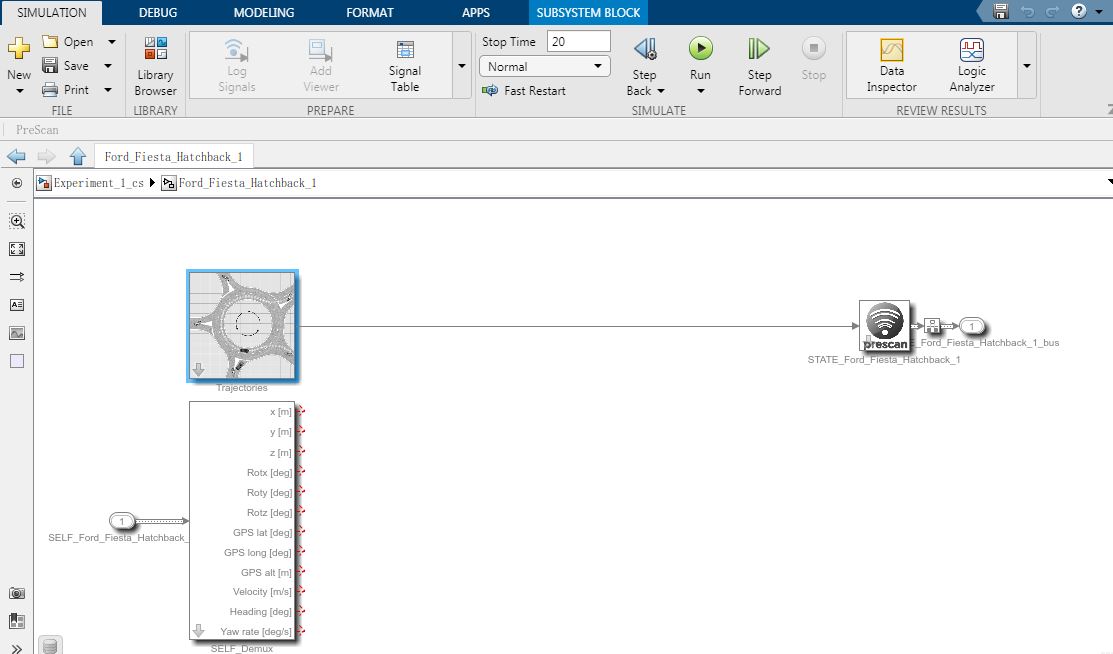This screenshot has width=1113, height=654.
Task: Expand the Open dropdown arrow
Action: tap(111, 42)
